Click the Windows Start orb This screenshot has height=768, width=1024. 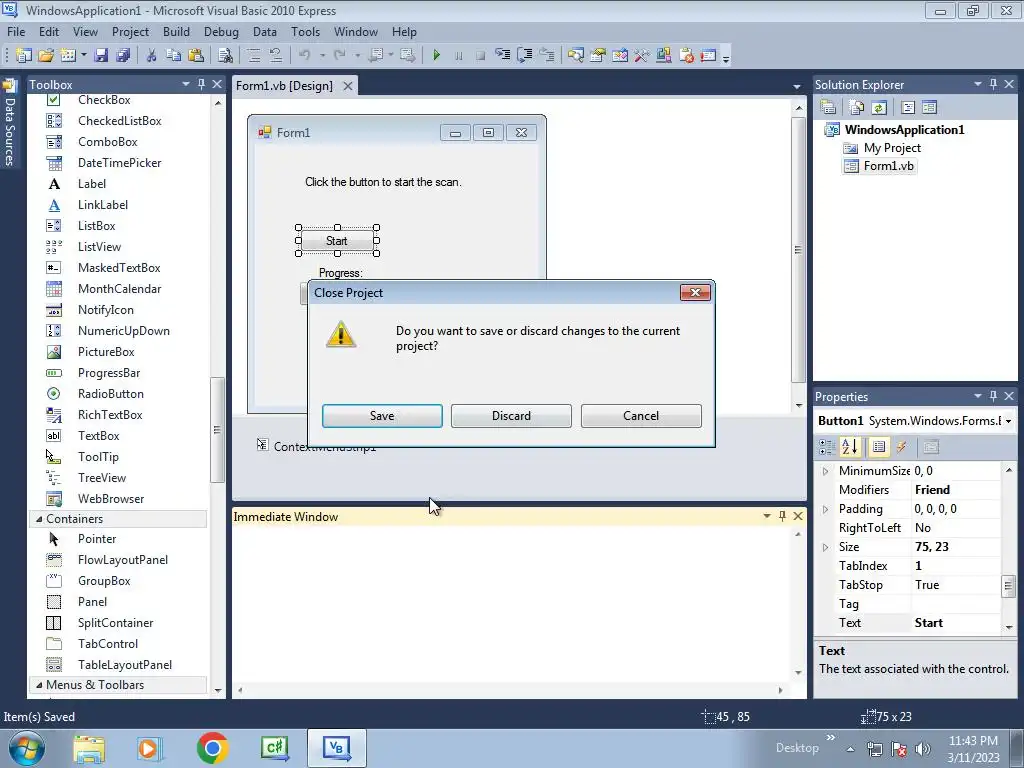pyautogui.click(x=26, y=748)
